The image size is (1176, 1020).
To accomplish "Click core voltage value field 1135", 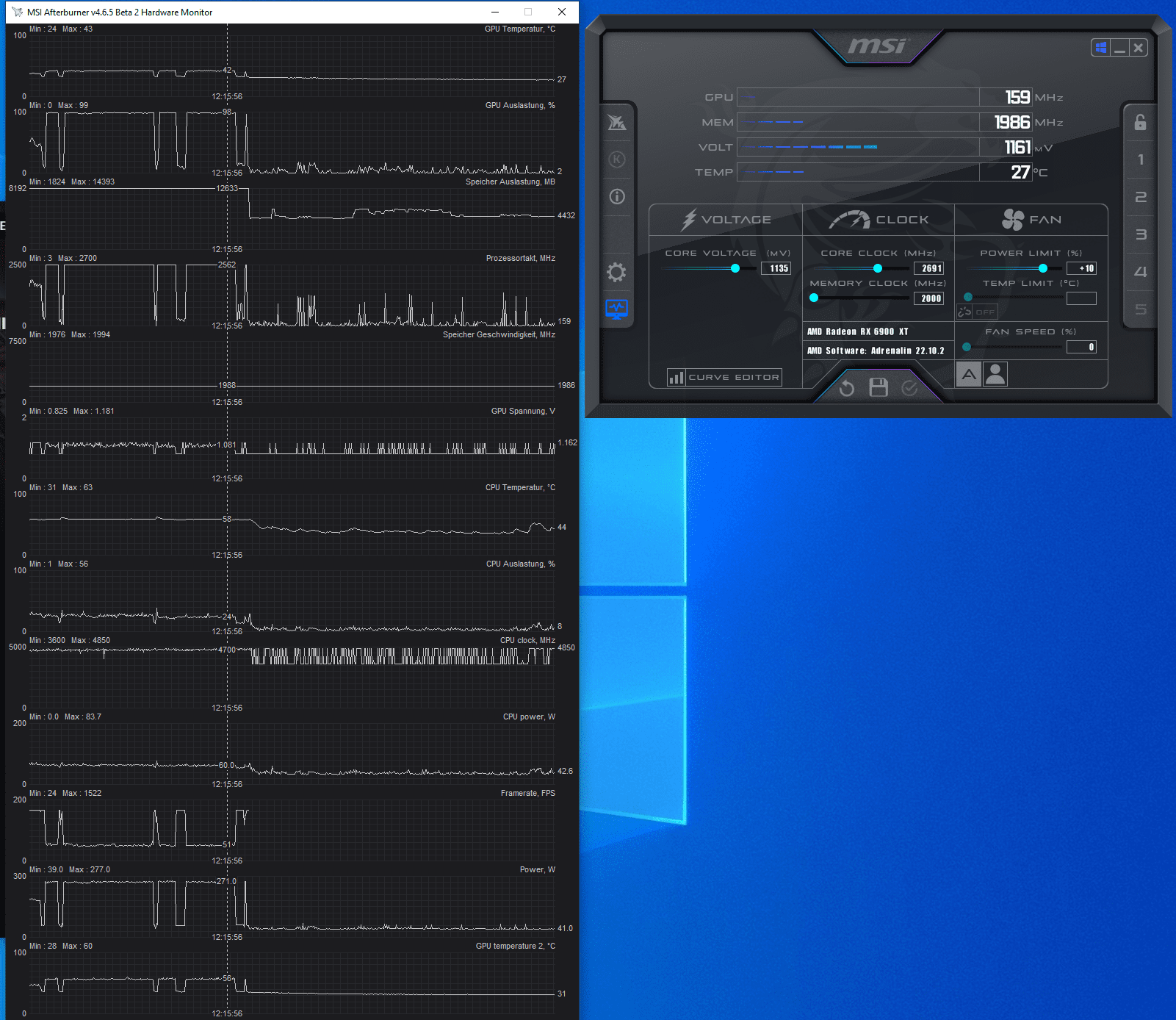I will 776,268.
